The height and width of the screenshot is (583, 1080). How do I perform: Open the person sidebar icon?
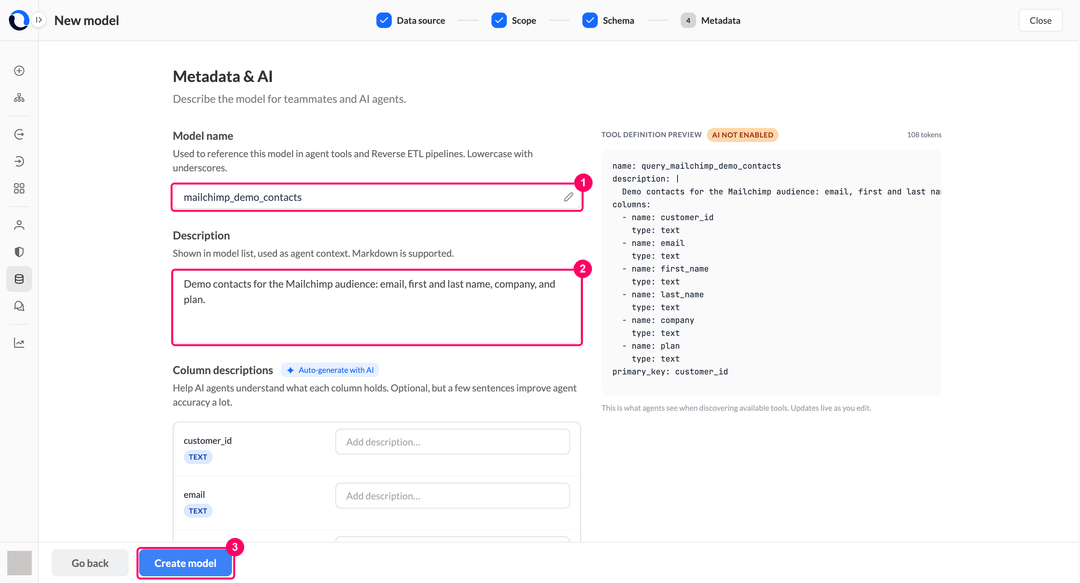click(19, 225)
